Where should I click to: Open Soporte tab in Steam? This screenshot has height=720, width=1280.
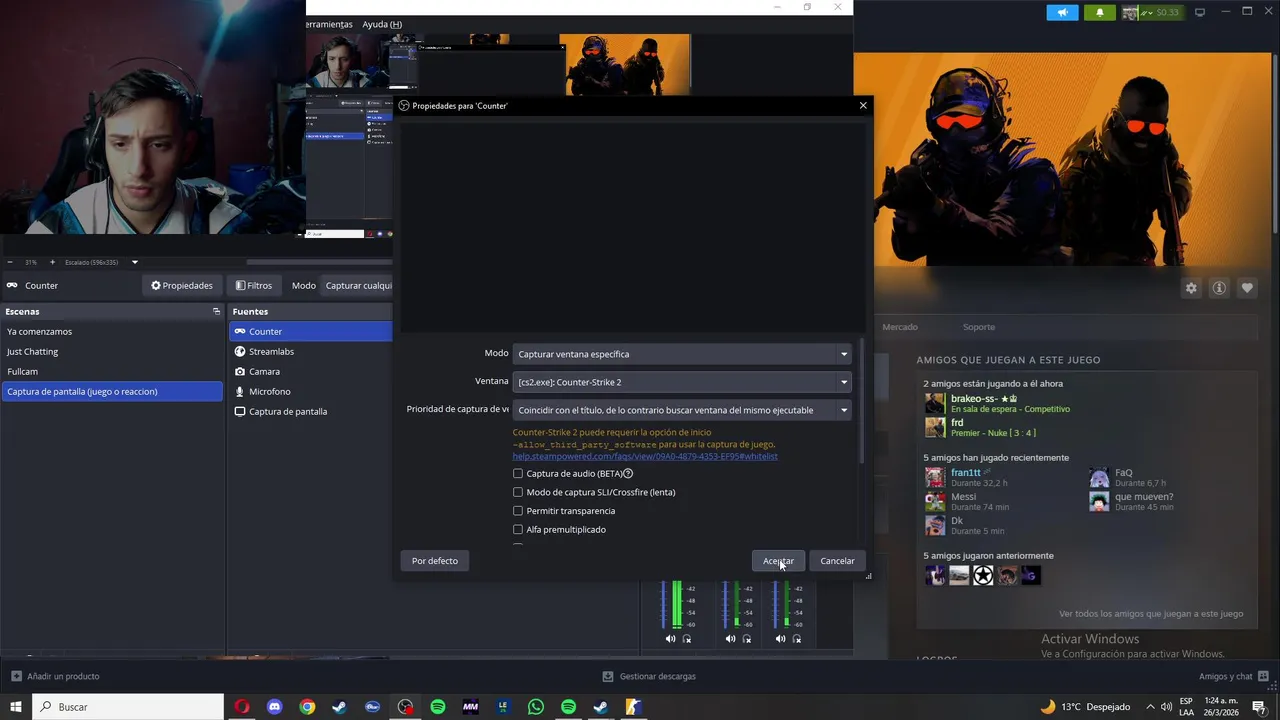(x=979, y=327)
